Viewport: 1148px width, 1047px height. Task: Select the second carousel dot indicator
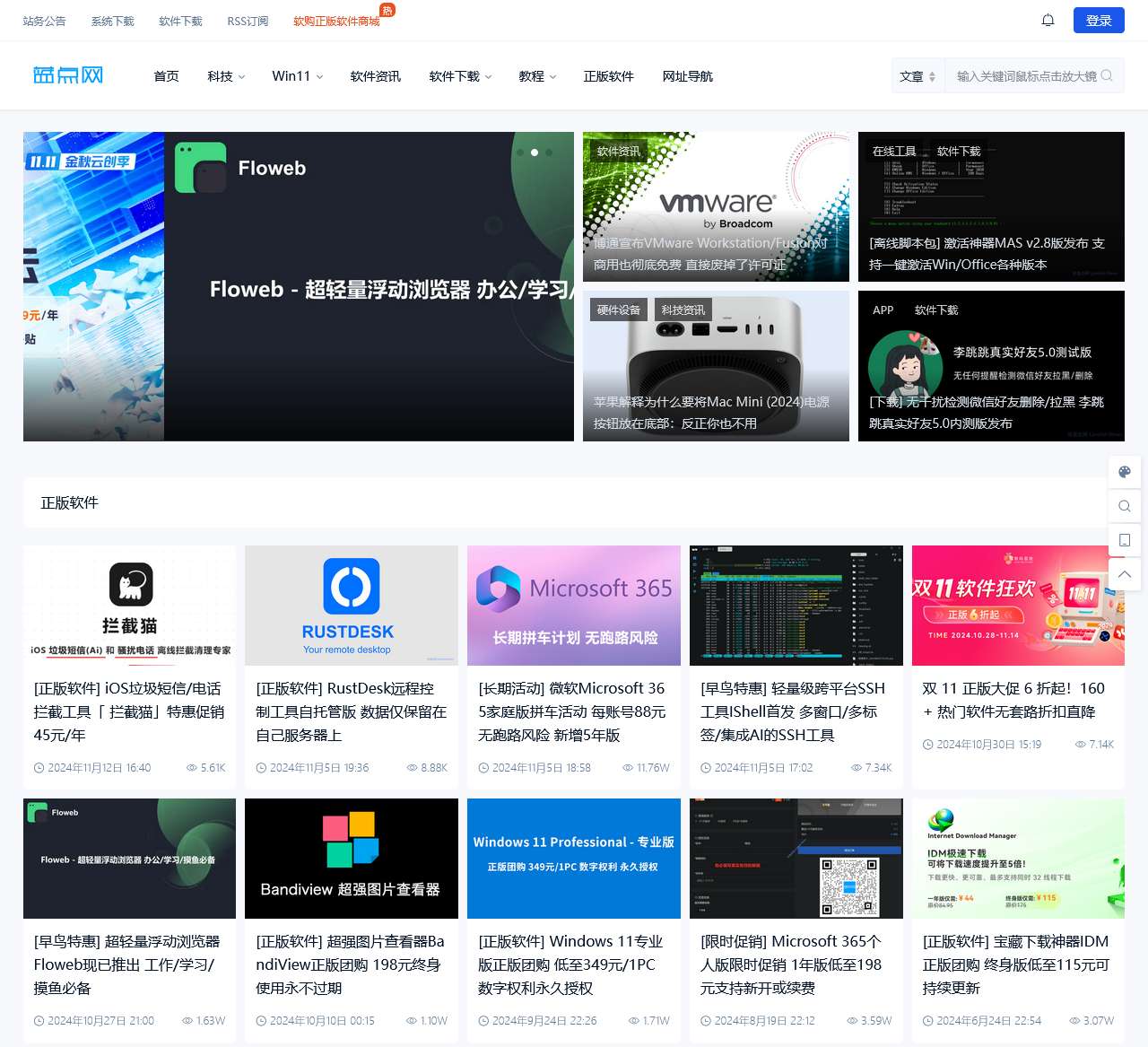tap(535, 153)
